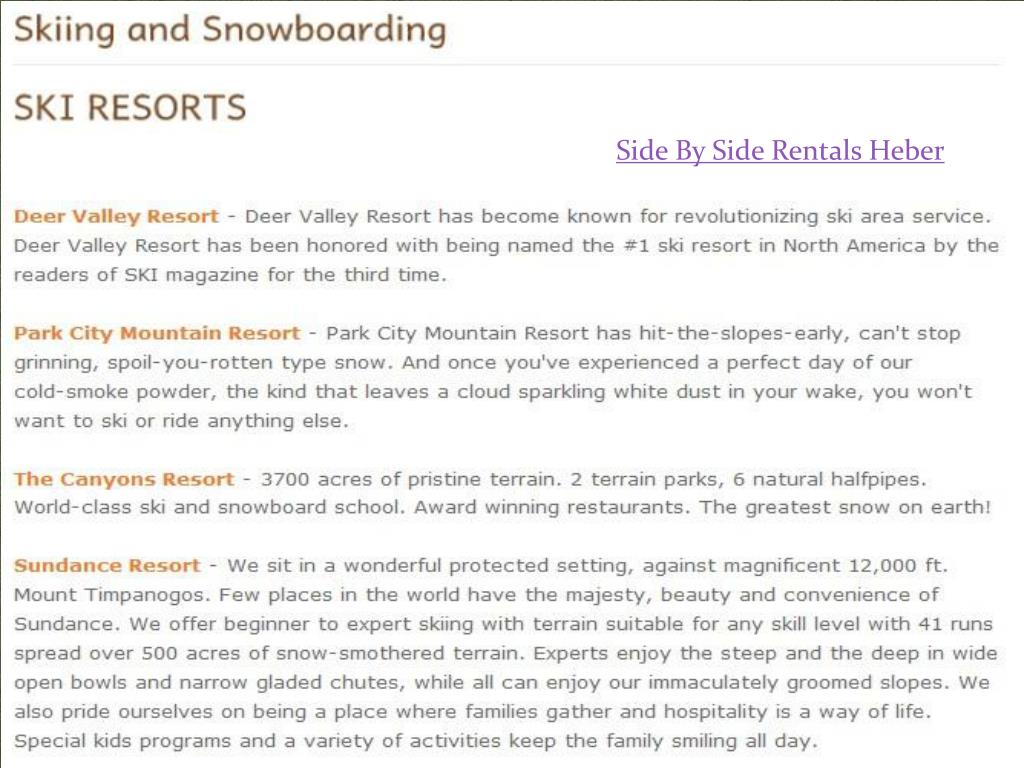Click the Skiing and Snowboarding page title

tap(230, 31)
